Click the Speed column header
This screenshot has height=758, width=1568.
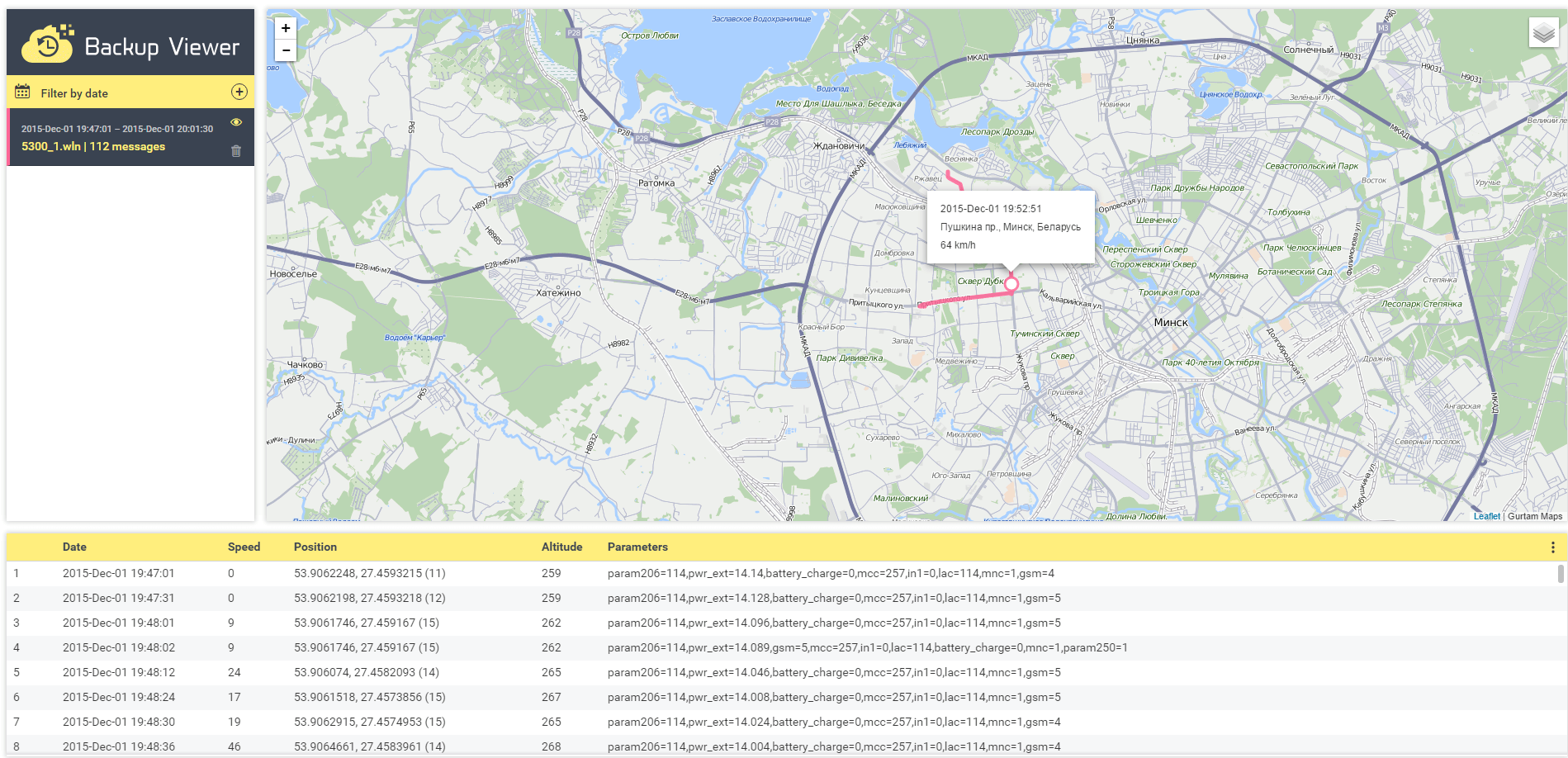(244, 547)
